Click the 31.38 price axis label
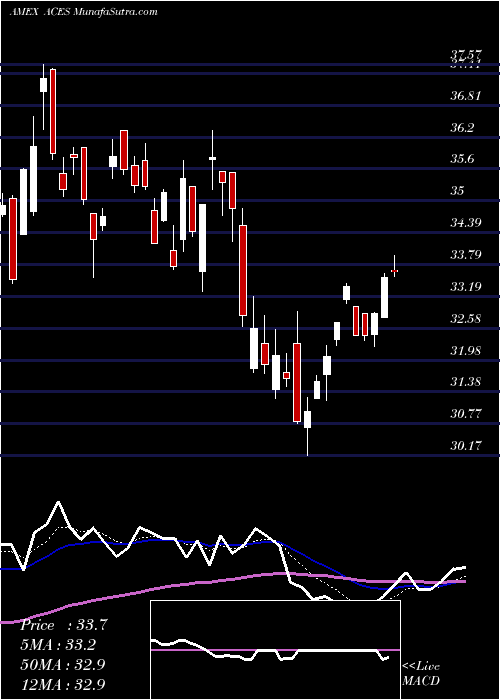Image resolution: width=500 pixels, height=700 pixels. click(x=466, y=382)
